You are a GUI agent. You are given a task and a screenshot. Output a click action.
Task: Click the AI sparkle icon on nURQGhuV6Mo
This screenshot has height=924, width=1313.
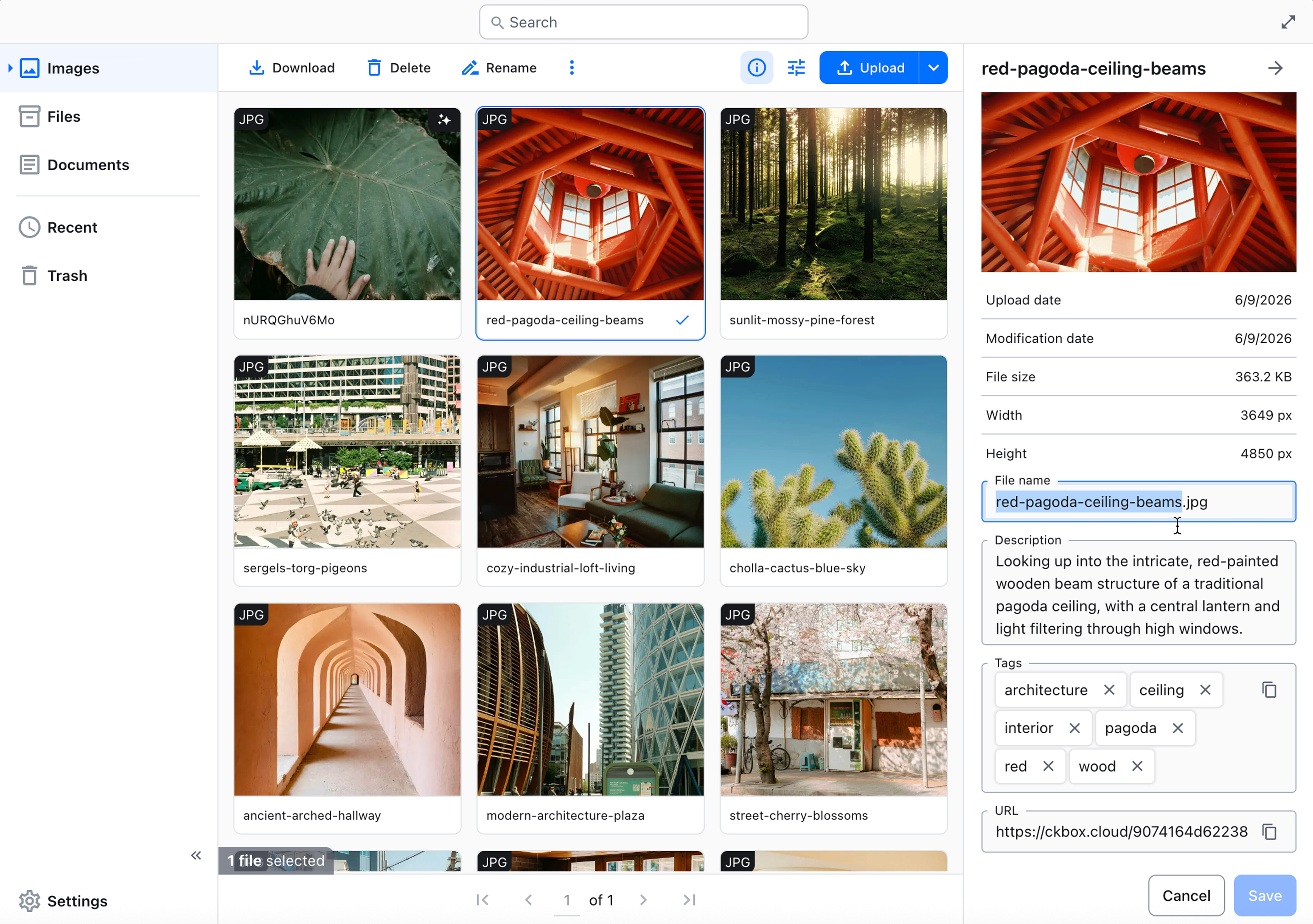tap(444, 120)
